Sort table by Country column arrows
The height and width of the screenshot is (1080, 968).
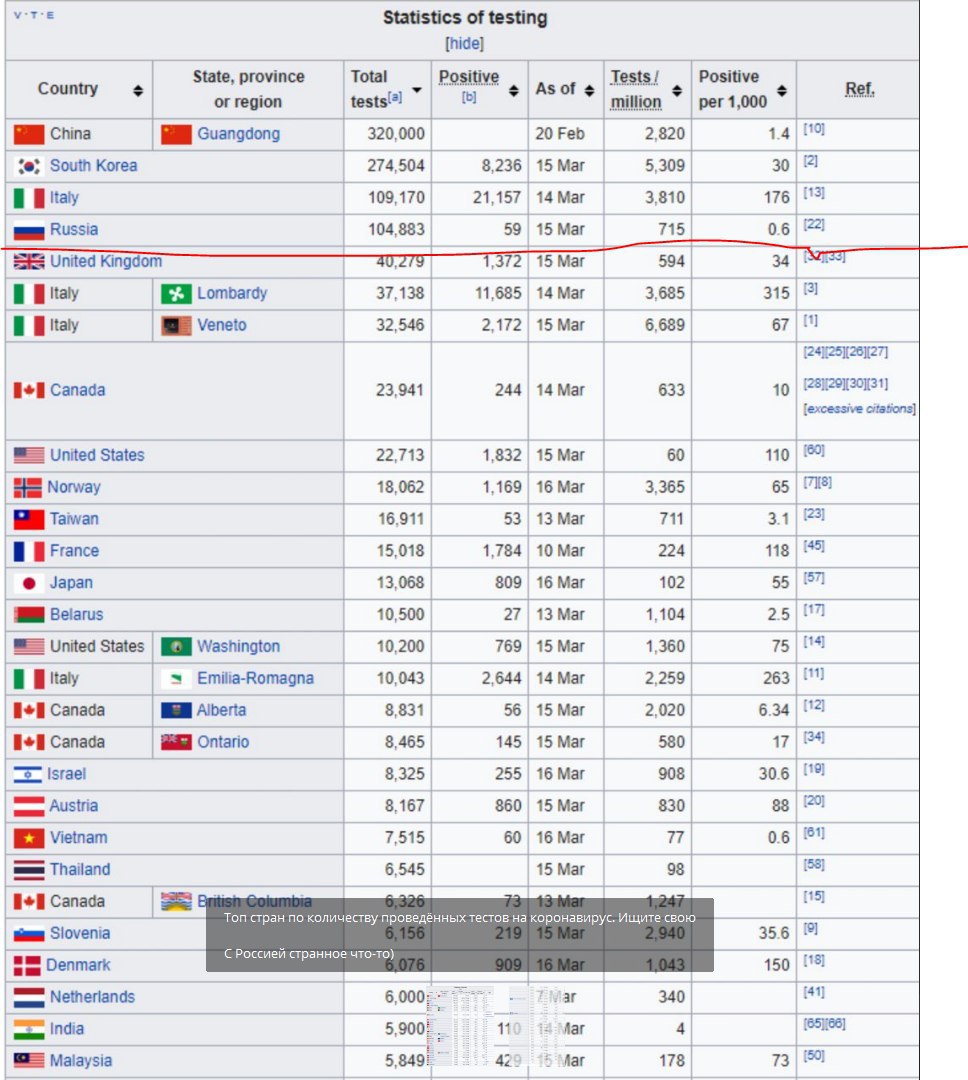pos(138,90)
